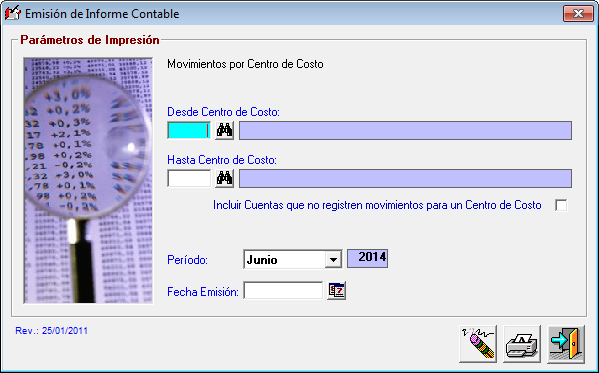Click the year field showing 2014

(367, 258)
